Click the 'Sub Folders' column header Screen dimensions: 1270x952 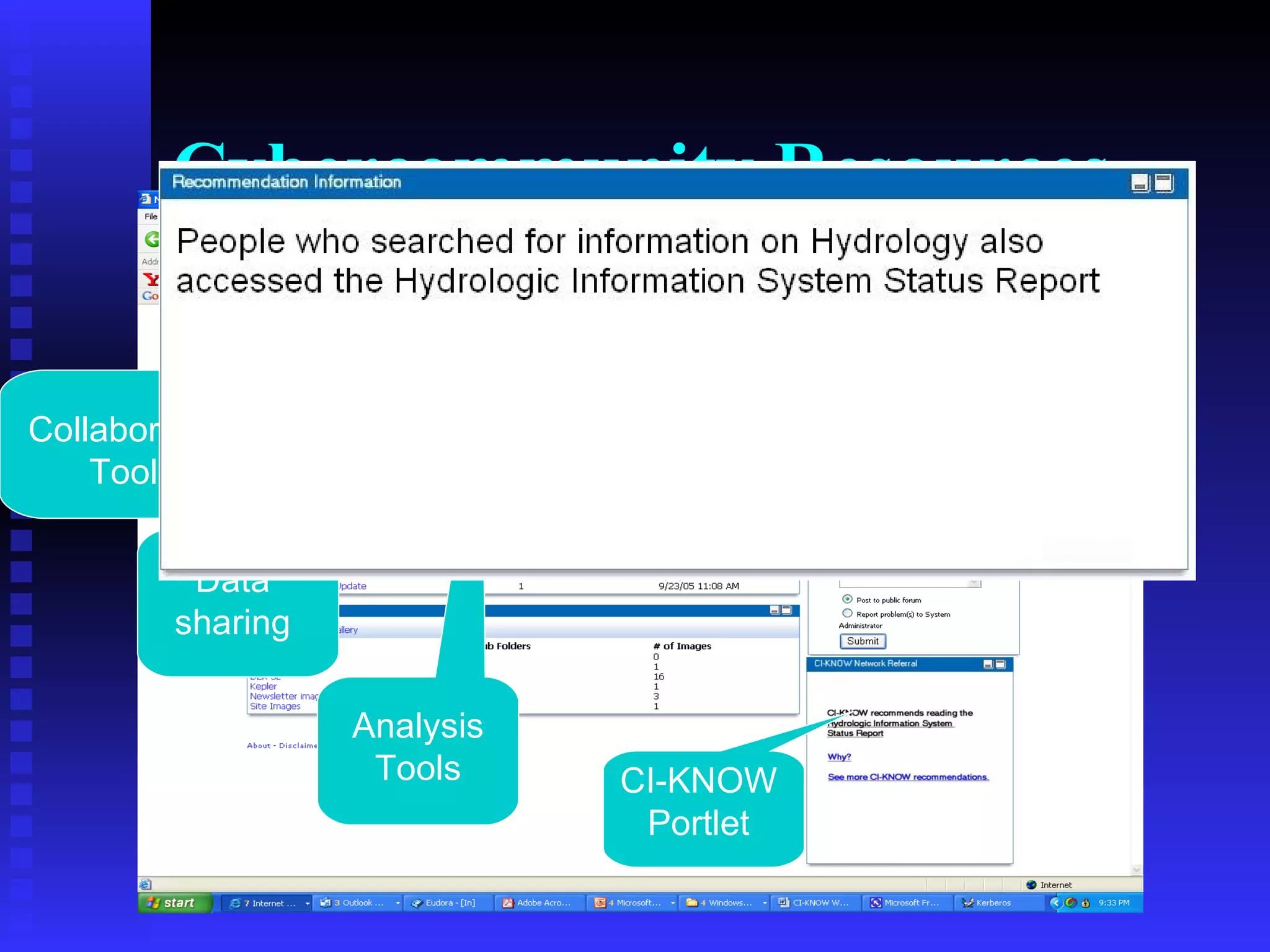coord(508,646)
